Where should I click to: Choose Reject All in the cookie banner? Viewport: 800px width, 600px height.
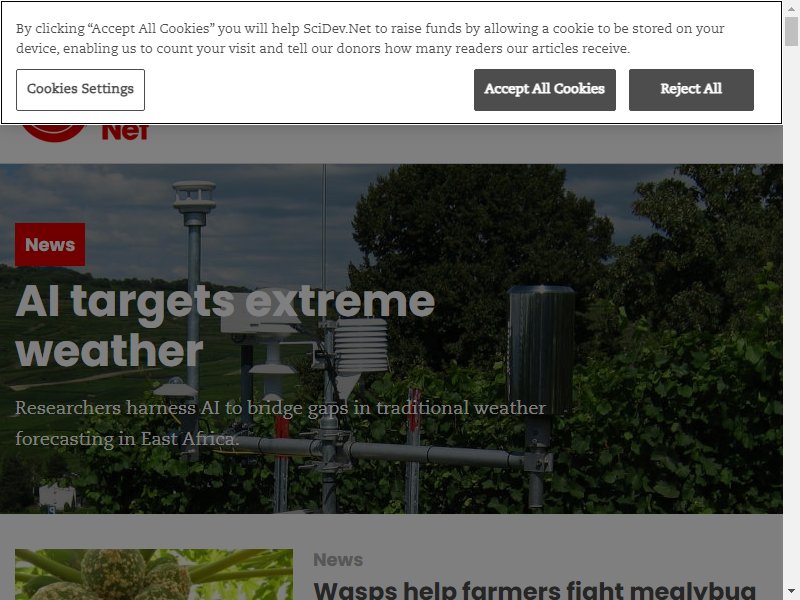(x=691, y=90)
